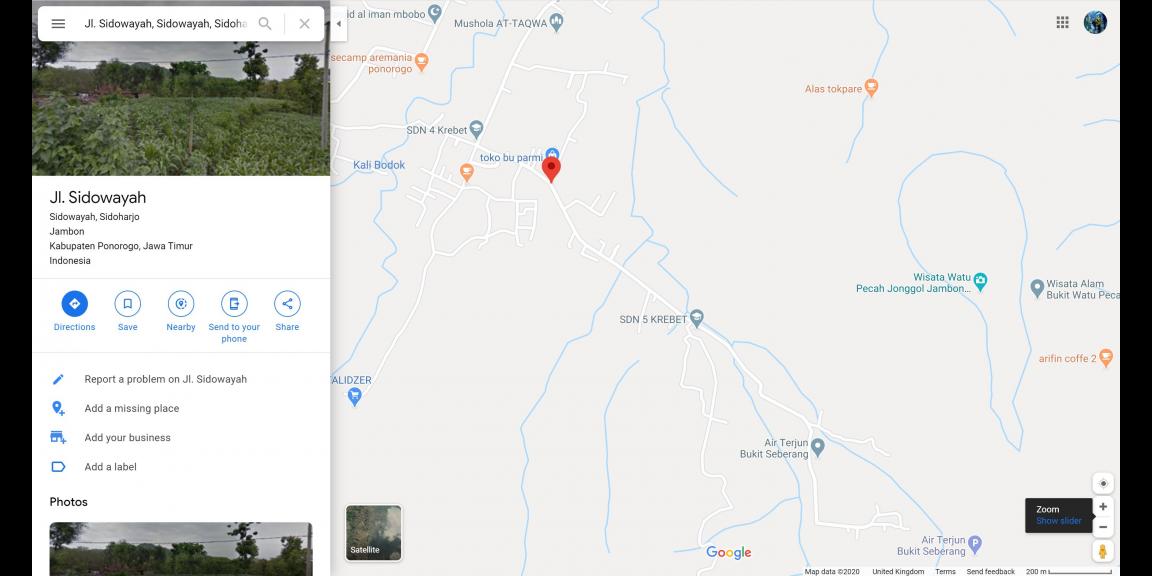Save this place
This screenshot has height=576, width=1152.
coord(128,312)
